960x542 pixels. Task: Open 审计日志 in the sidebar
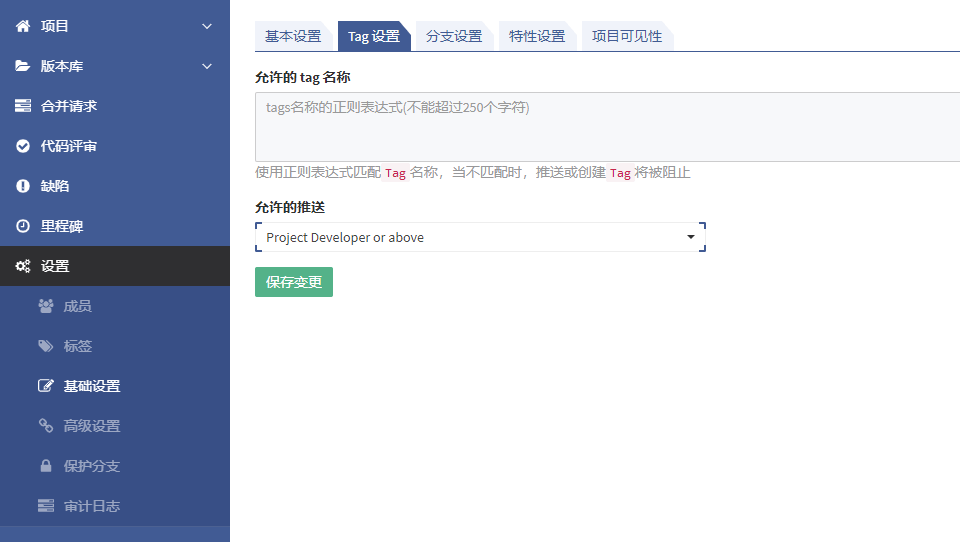pyautogui.click(x=91, y=506)
